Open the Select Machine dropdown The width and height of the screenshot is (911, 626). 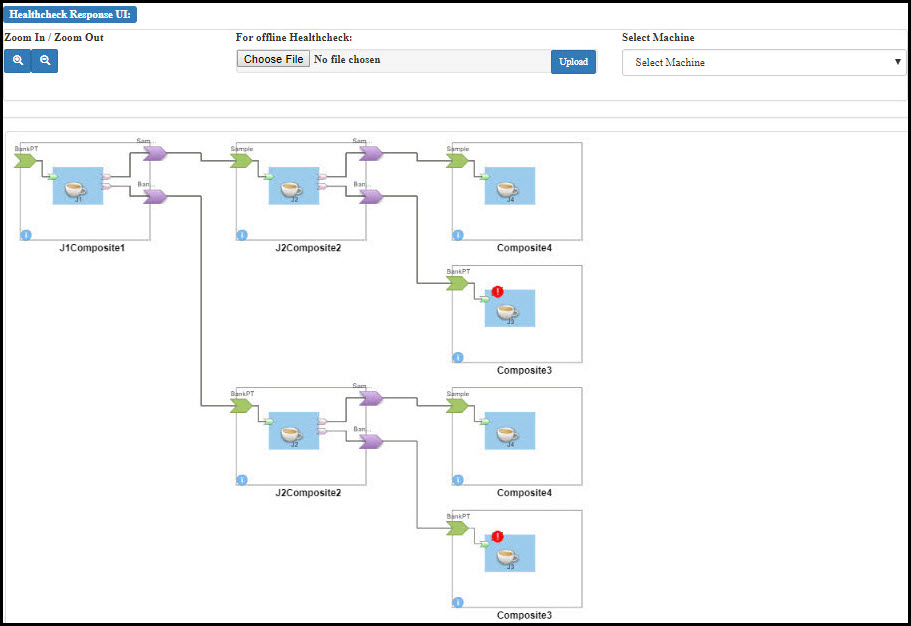[x=764, y=62]
